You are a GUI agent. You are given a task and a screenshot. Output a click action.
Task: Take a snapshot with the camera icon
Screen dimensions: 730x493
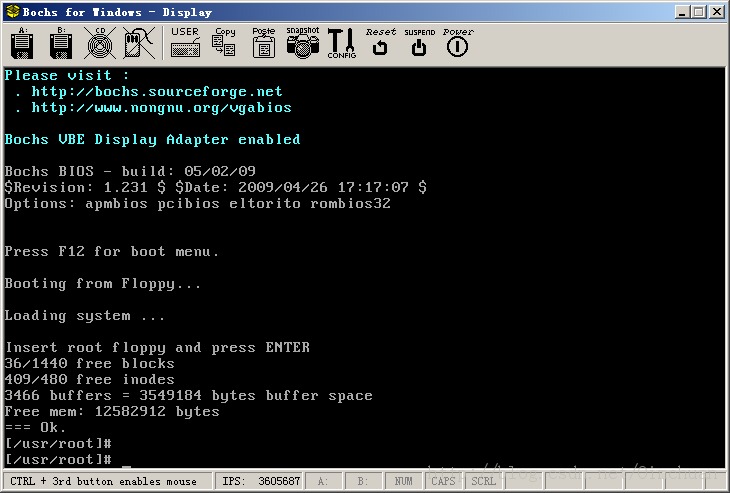tap(302, 44)
